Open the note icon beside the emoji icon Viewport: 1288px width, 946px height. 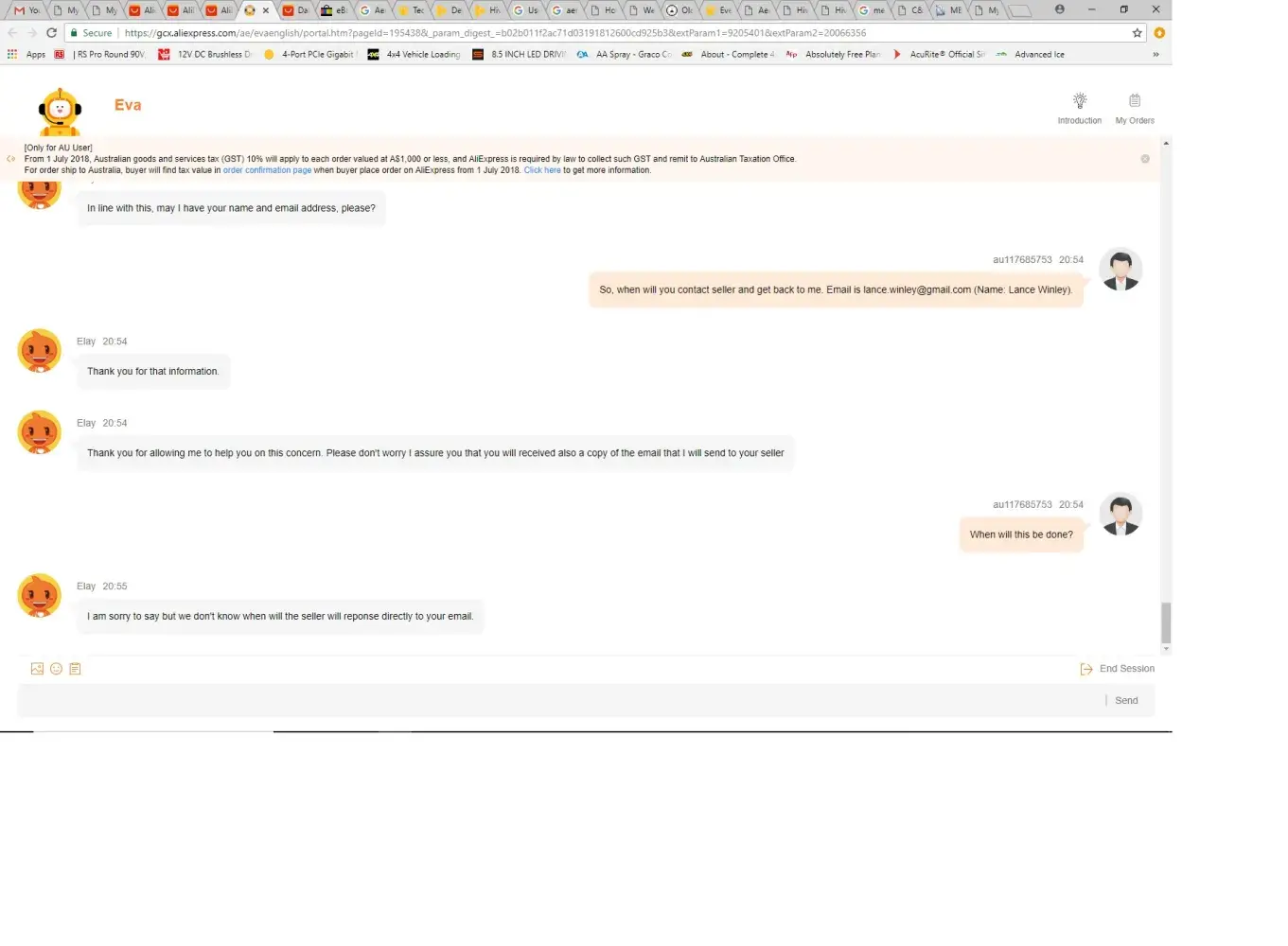[75, 669]
